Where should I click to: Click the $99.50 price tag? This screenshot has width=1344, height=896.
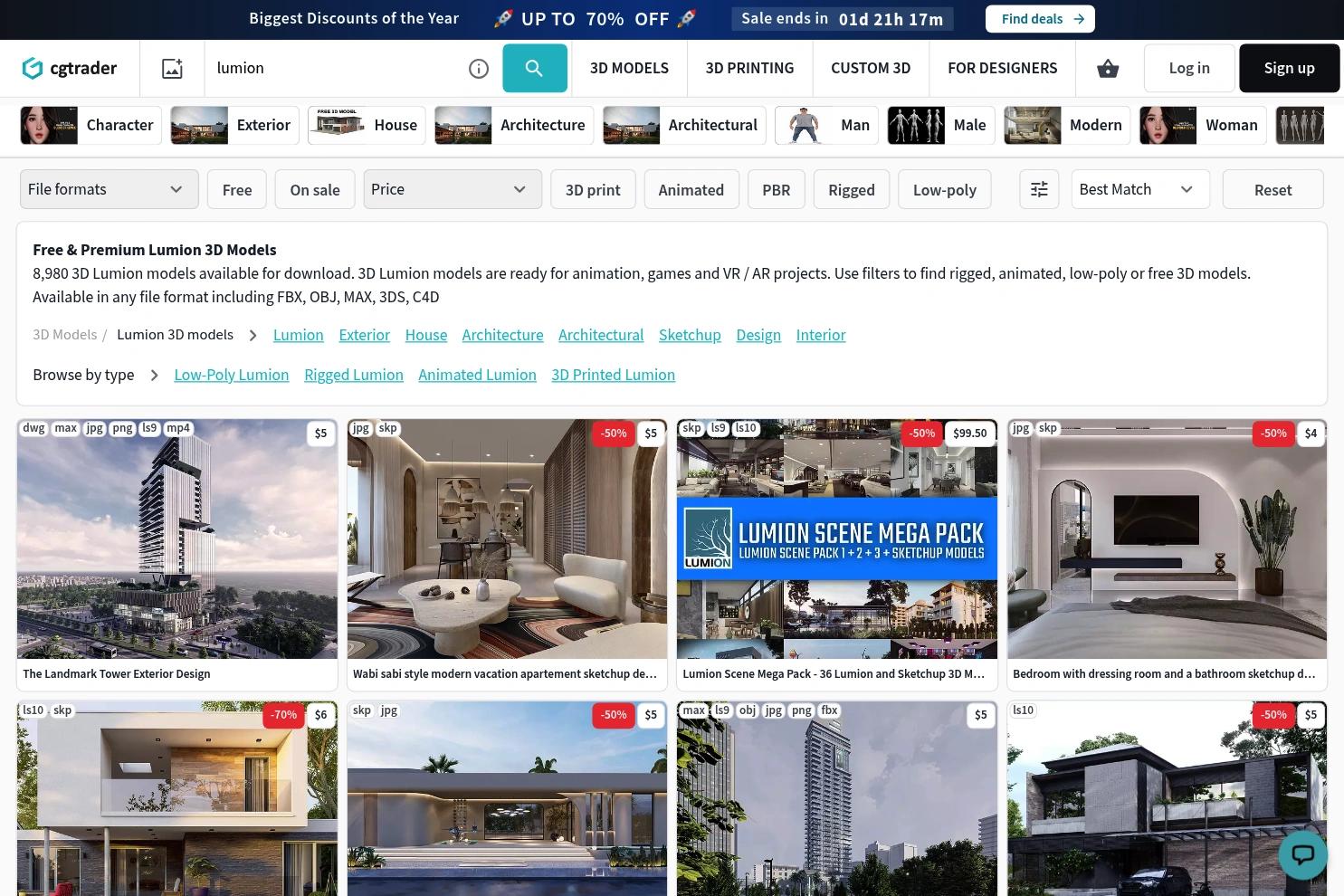pos(969,434)
